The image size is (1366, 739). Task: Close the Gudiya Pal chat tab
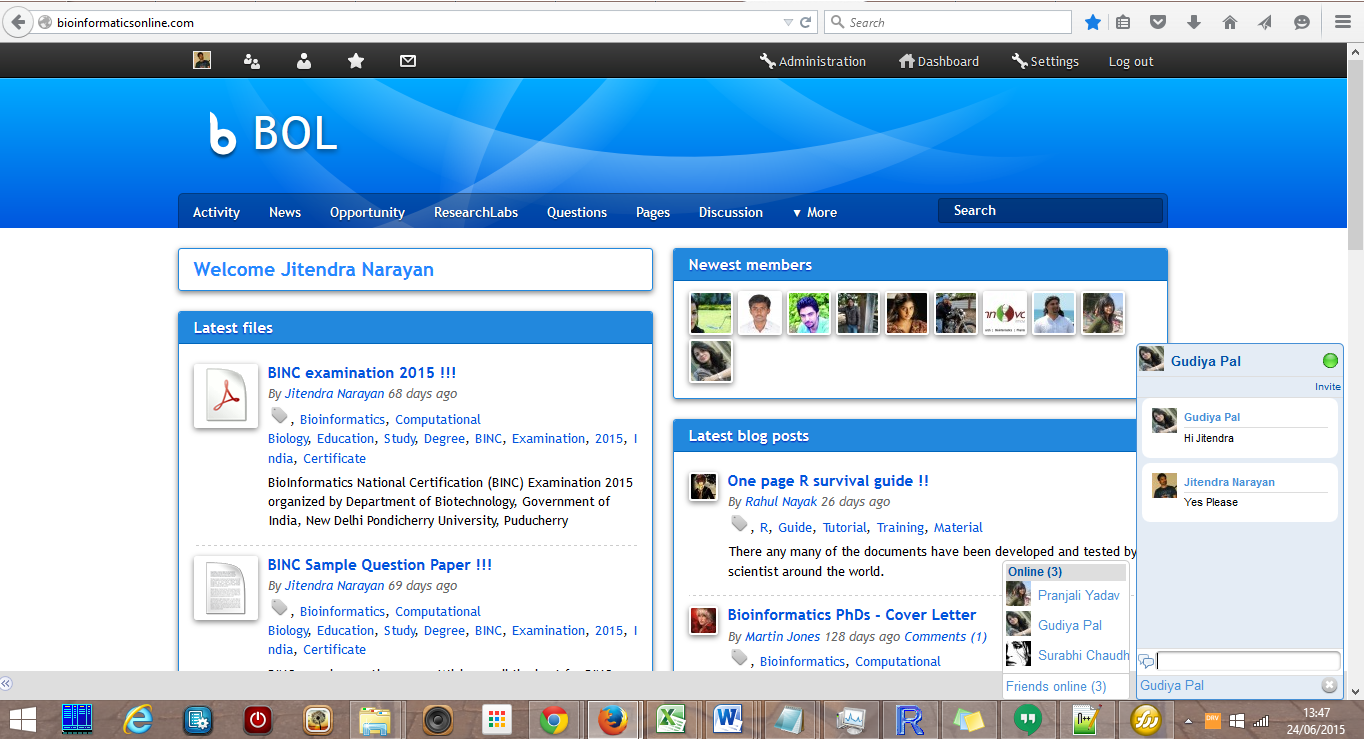1329,685
